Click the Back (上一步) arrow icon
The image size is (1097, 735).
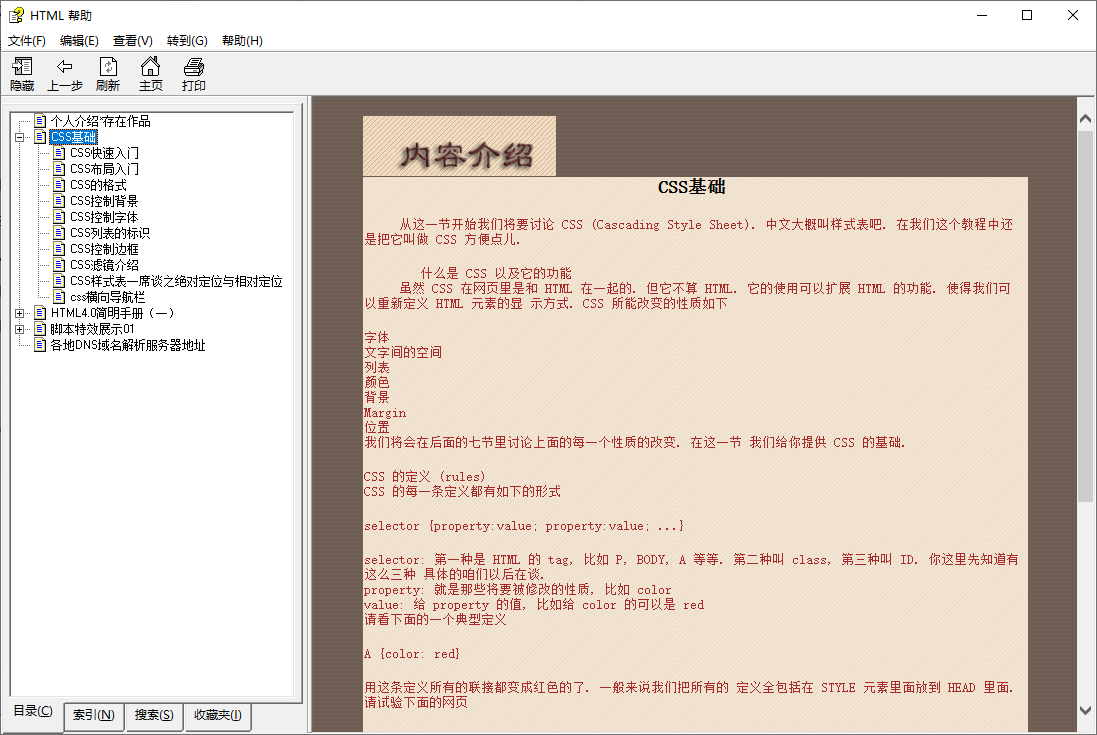point(65,67)
